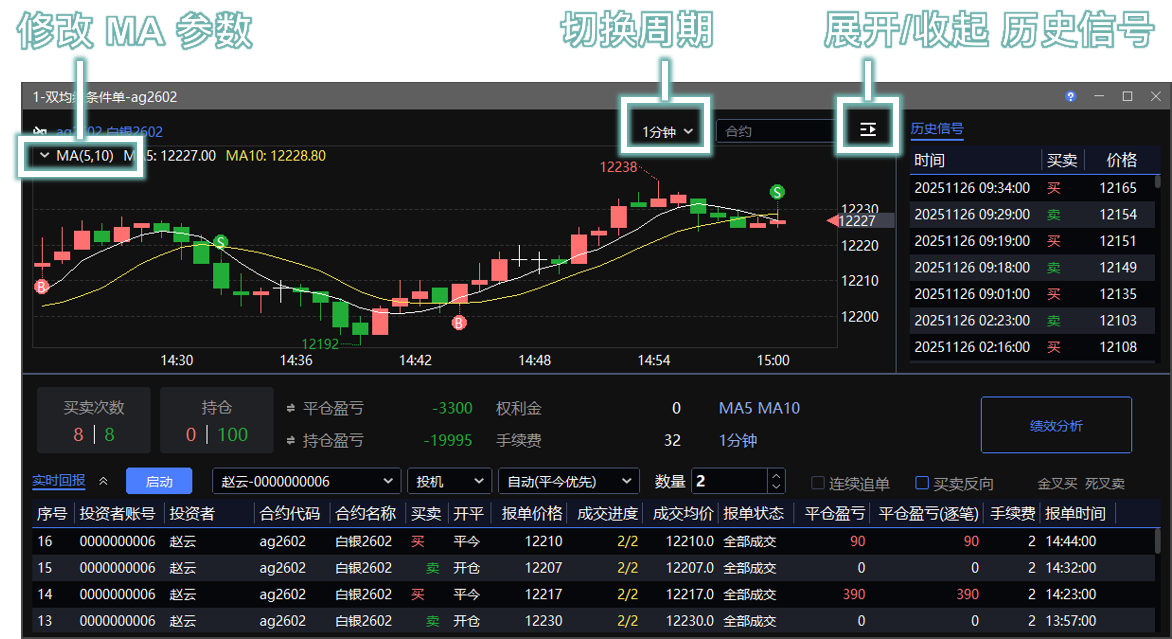
Task: Open the 1分钟 period dropdown
Action: (x=667, y=131)
